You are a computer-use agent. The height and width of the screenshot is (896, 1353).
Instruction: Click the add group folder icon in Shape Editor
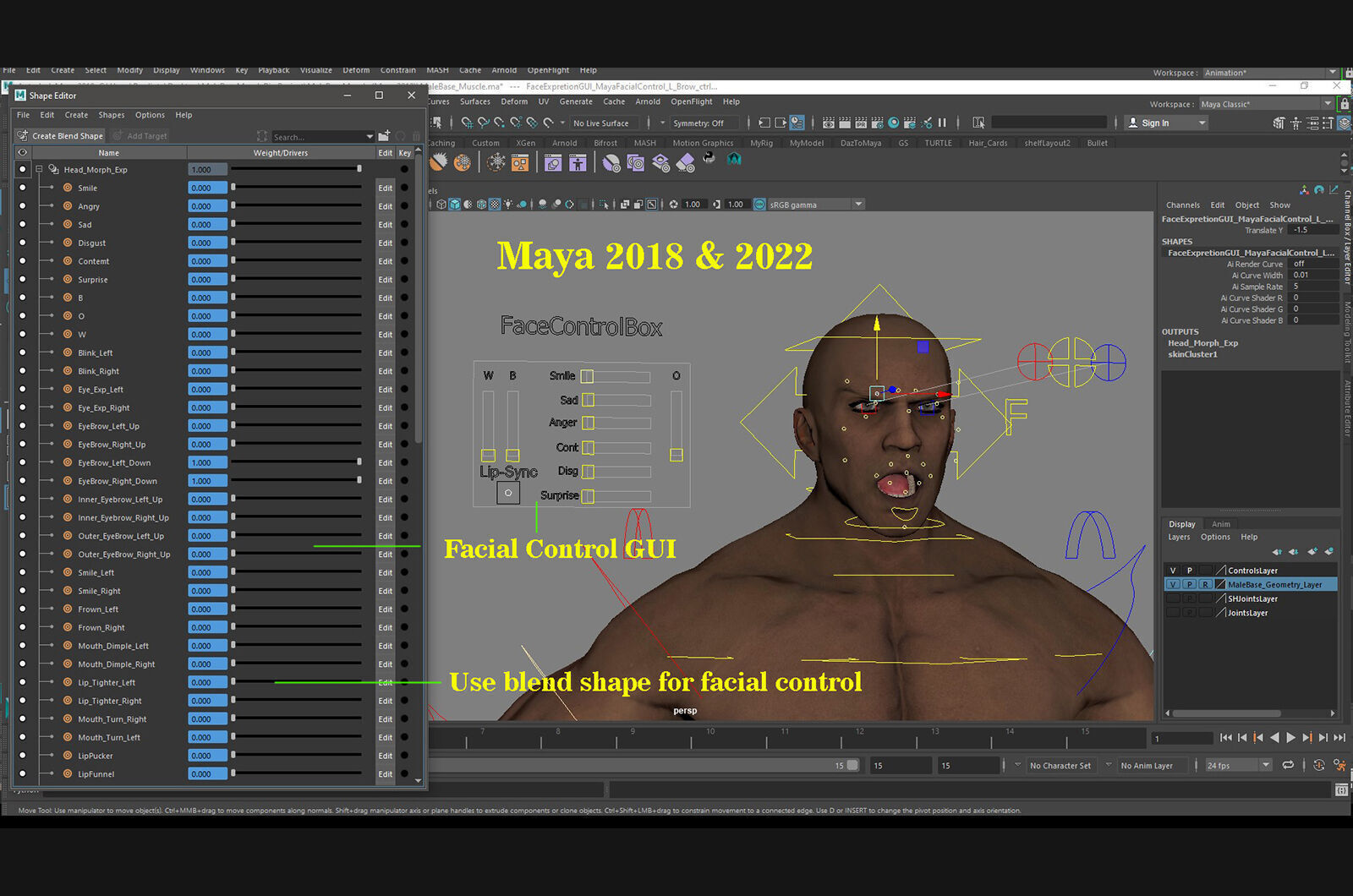385,135
